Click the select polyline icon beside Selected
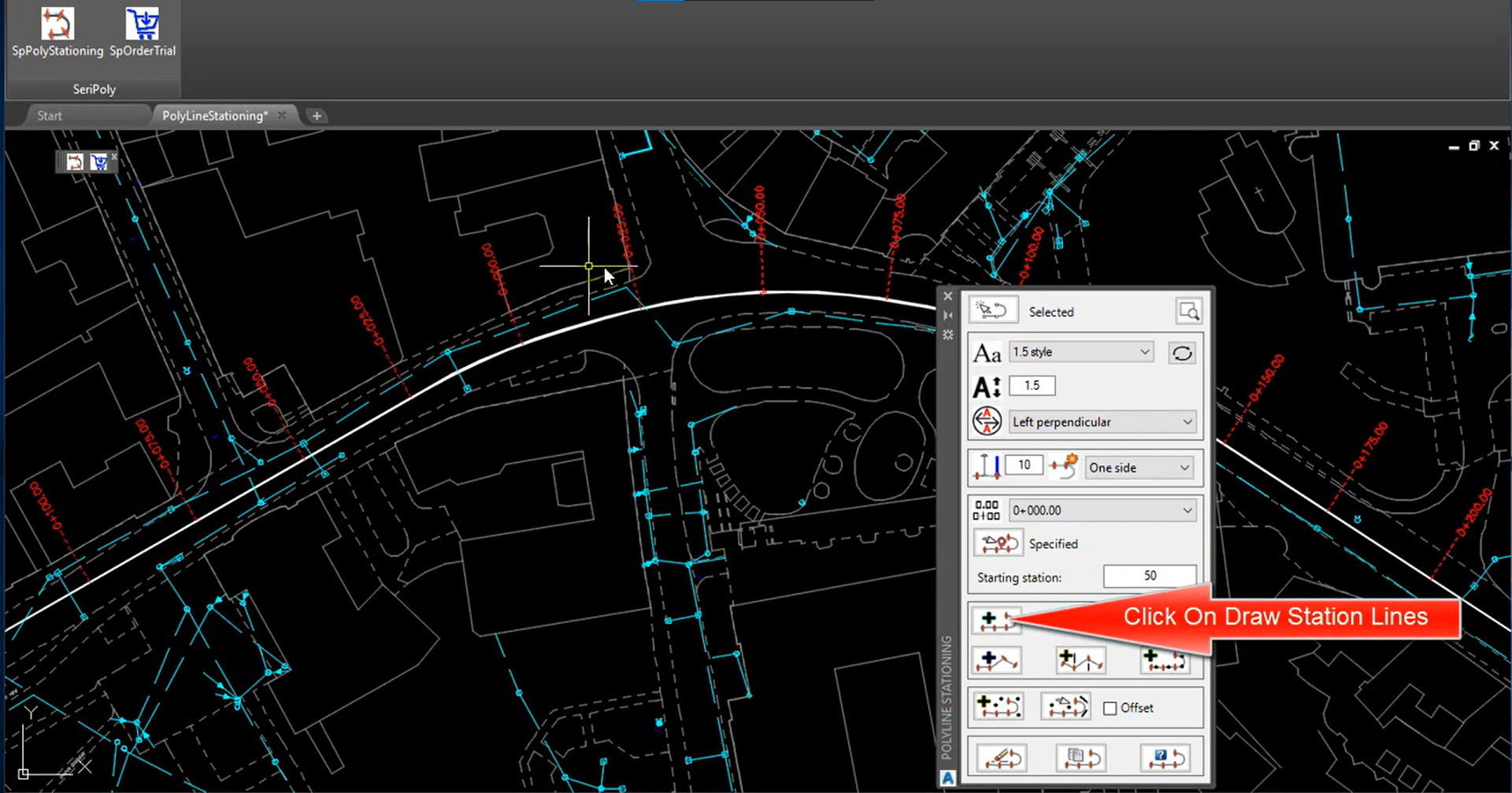1512x793 pixels. point(992,311)
